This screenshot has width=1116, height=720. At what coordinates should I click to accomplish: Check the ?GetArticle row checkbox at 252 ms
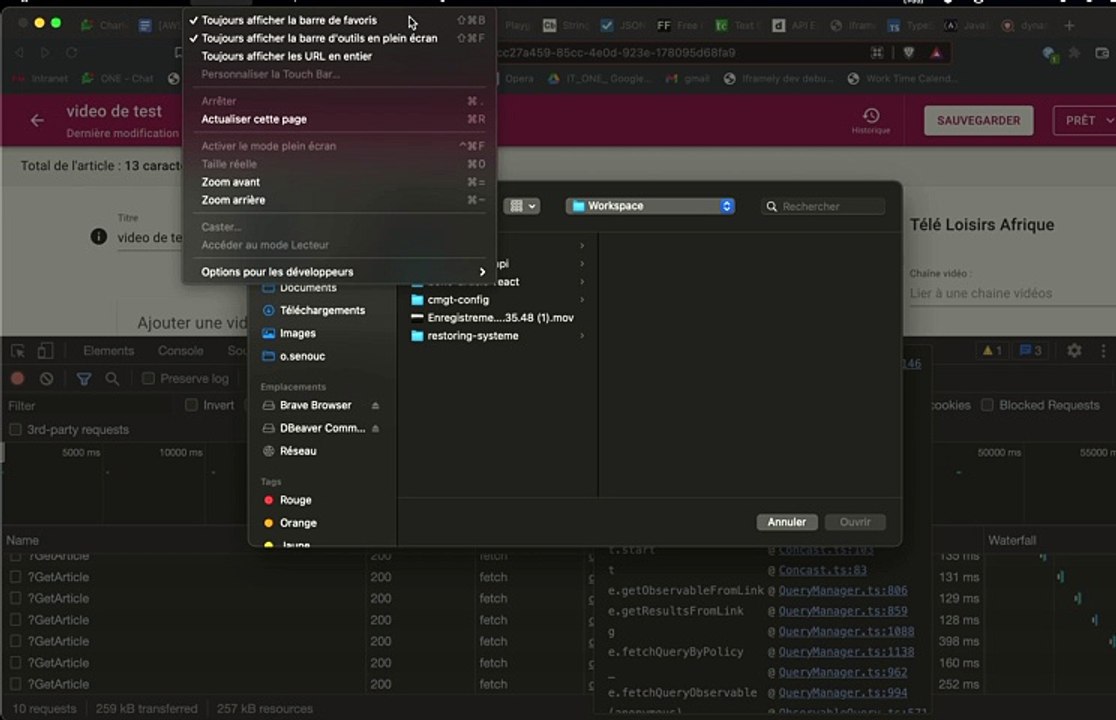click(x=15, y=684)
